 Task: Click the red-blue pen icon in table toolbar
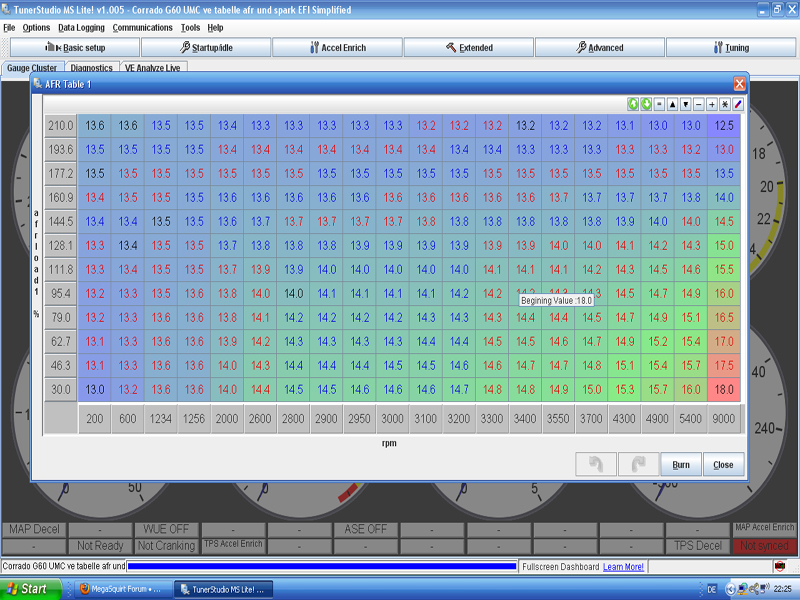[x=738, y=104]
